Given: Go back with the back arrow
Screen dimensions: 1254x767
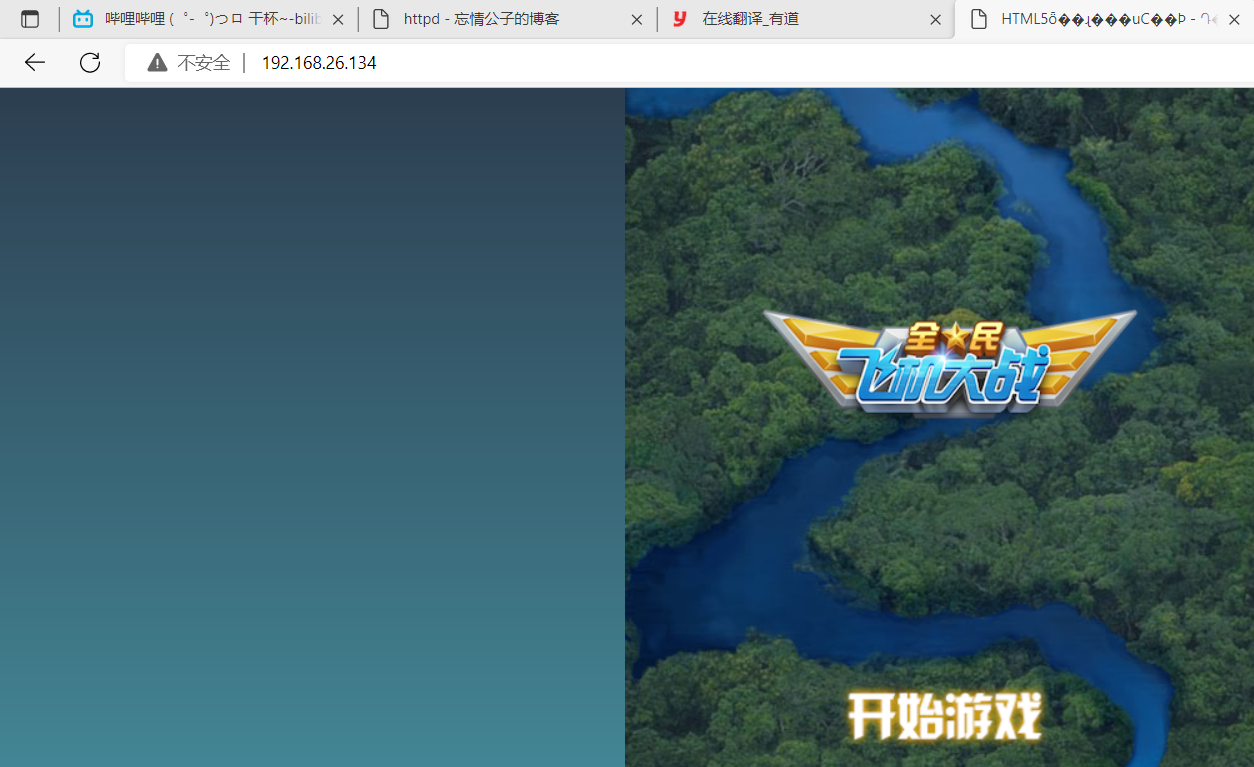Looking at the screenshot, I should (35, 63).
